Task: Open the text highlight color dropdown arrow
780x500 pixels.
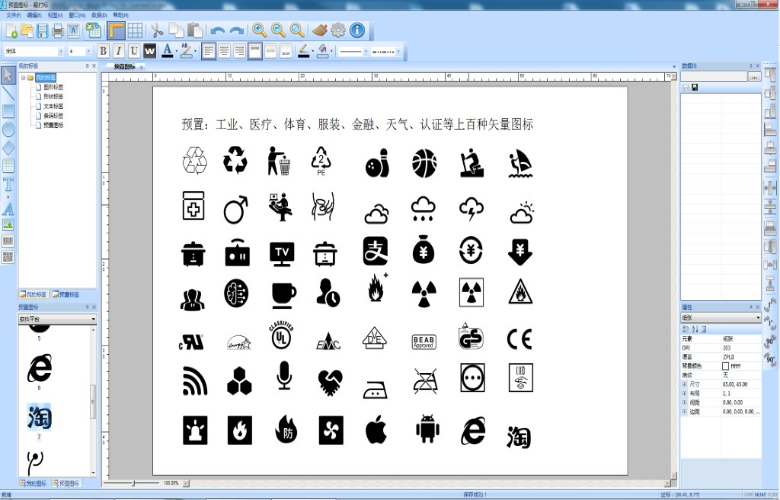Action: (195, 51)
